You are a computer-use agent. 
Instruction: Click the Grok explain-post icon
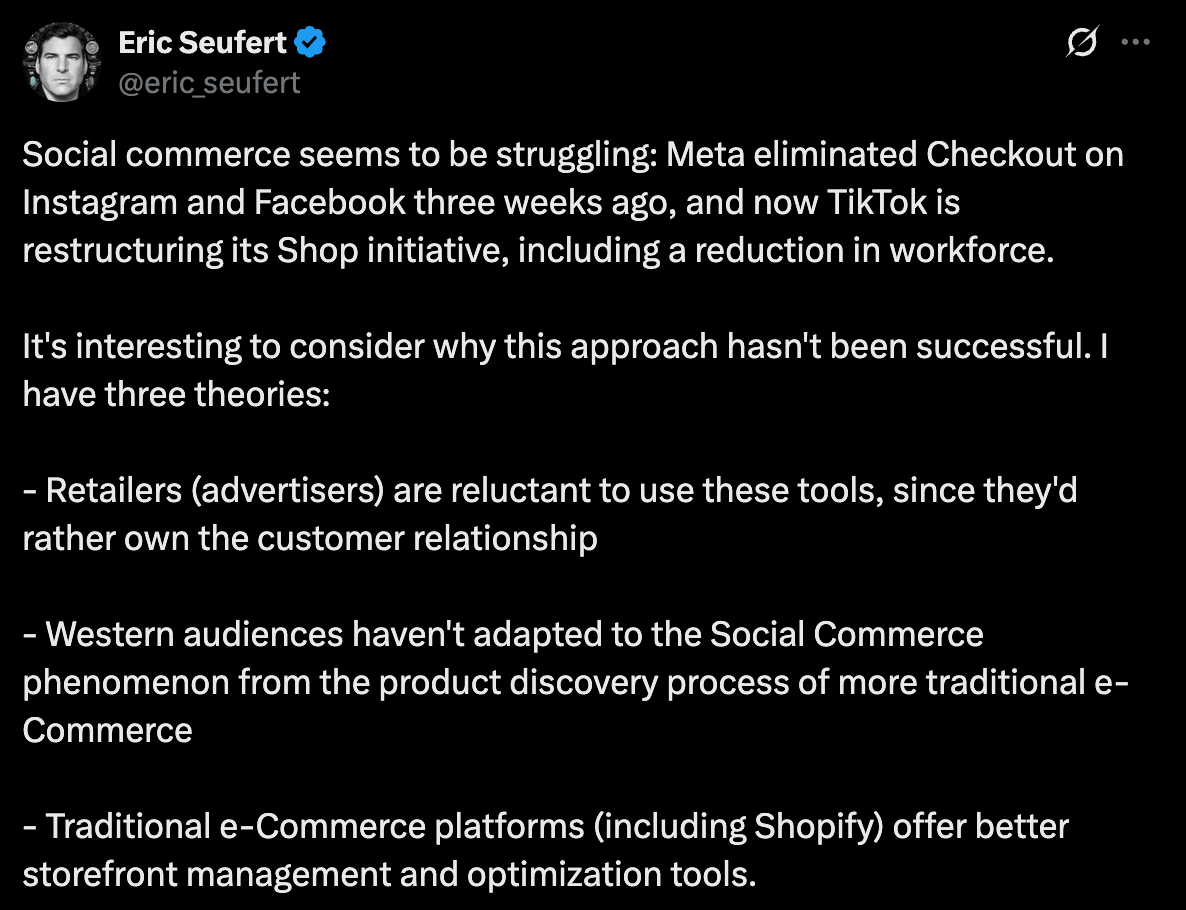coord(1083,42)
